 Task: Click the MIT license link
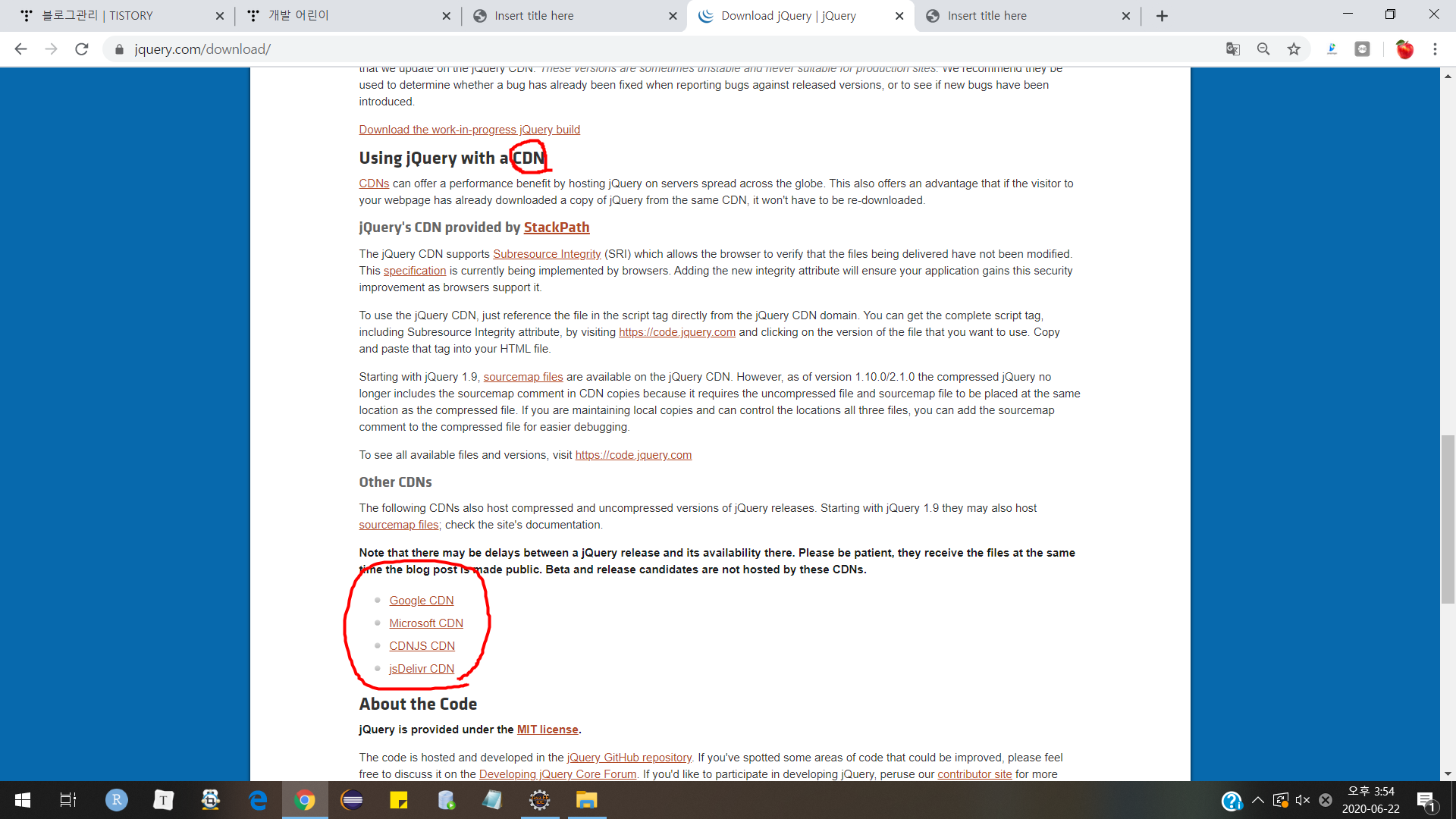click(547, 730)
